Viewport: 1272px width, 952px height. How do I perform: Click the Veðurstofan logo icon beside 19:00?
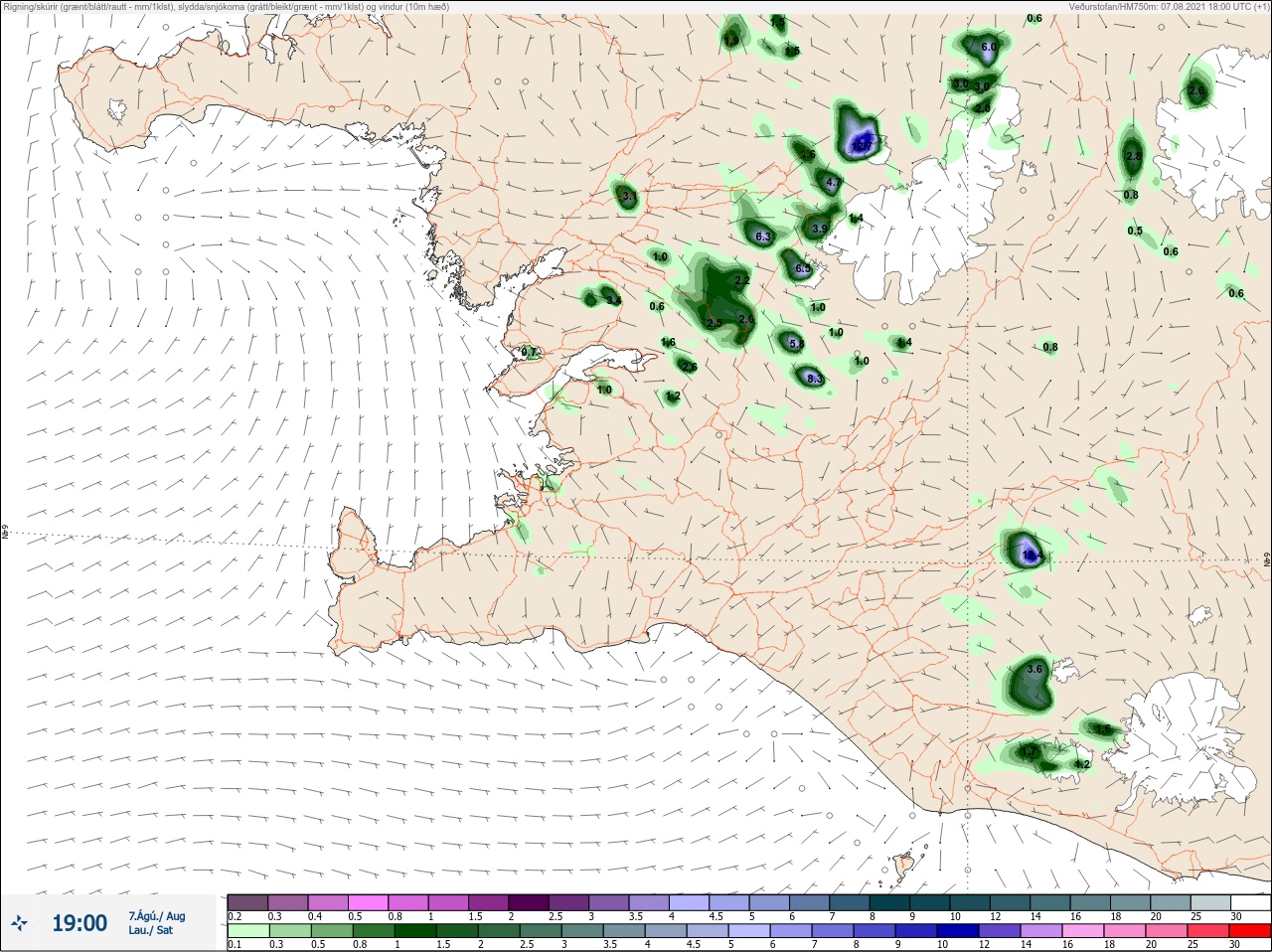coord(20,923)
